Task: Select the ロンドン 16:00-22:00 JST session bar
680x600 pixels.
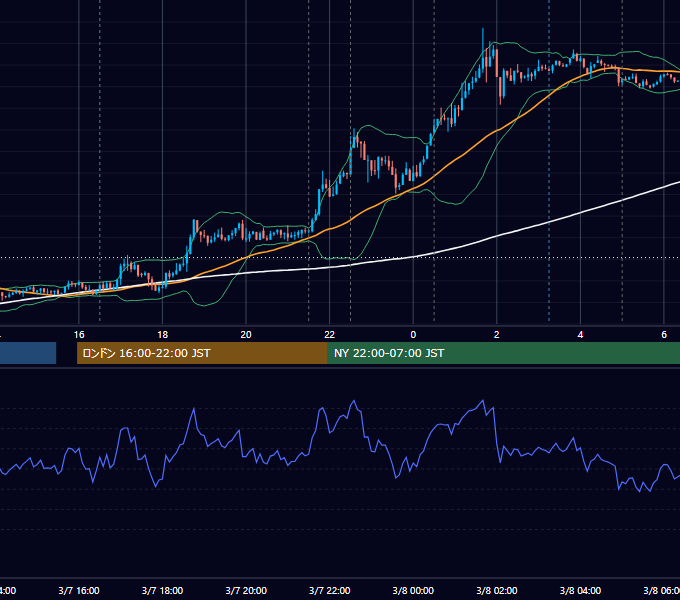Action: tap(202, 353)
